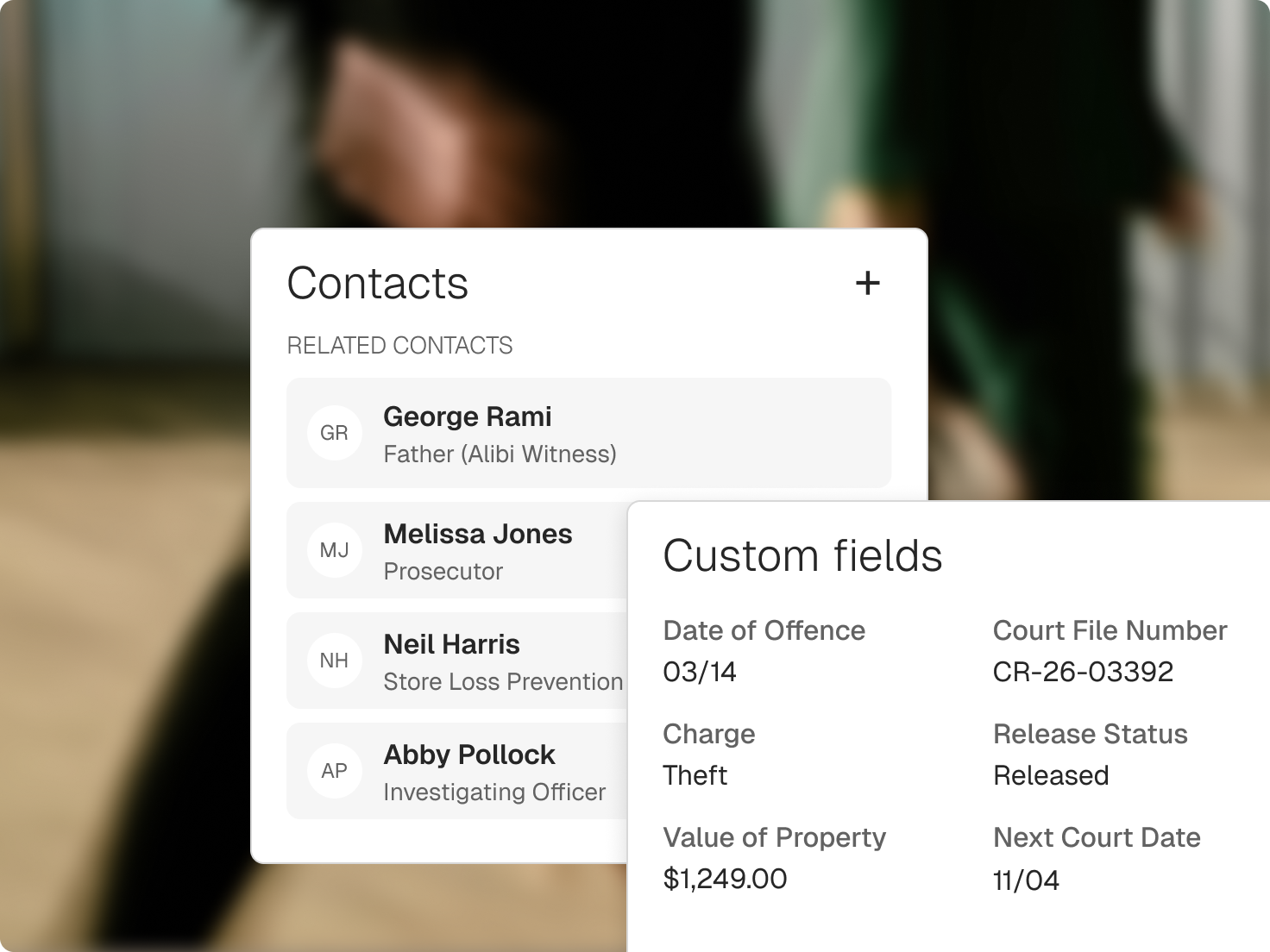Open Abby Pollock contact name
Viewport: 1270px width, 952px height.
469,755
